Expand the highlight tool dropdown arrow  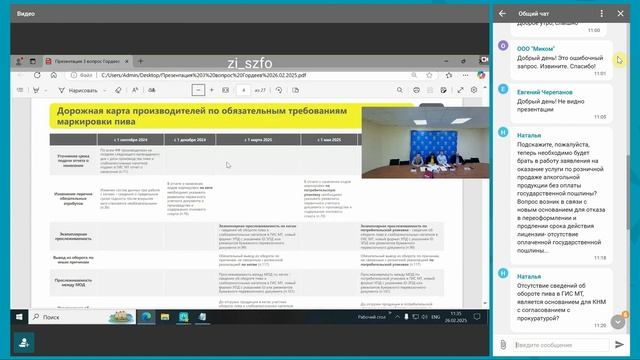(x=46, y=91)
